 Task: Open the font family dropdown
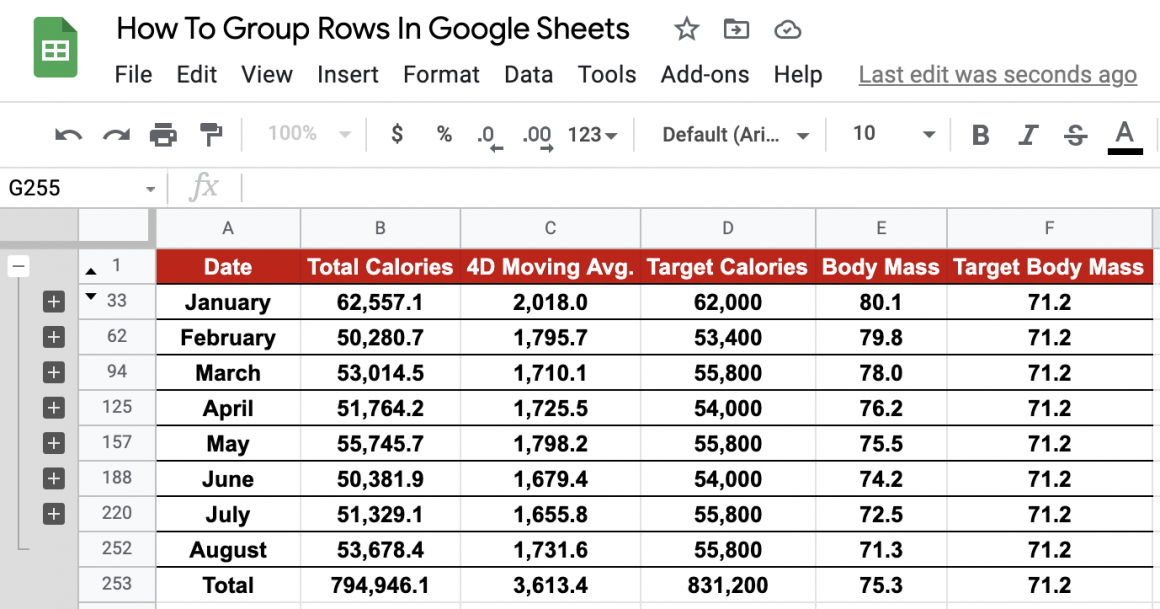[735, 135]
